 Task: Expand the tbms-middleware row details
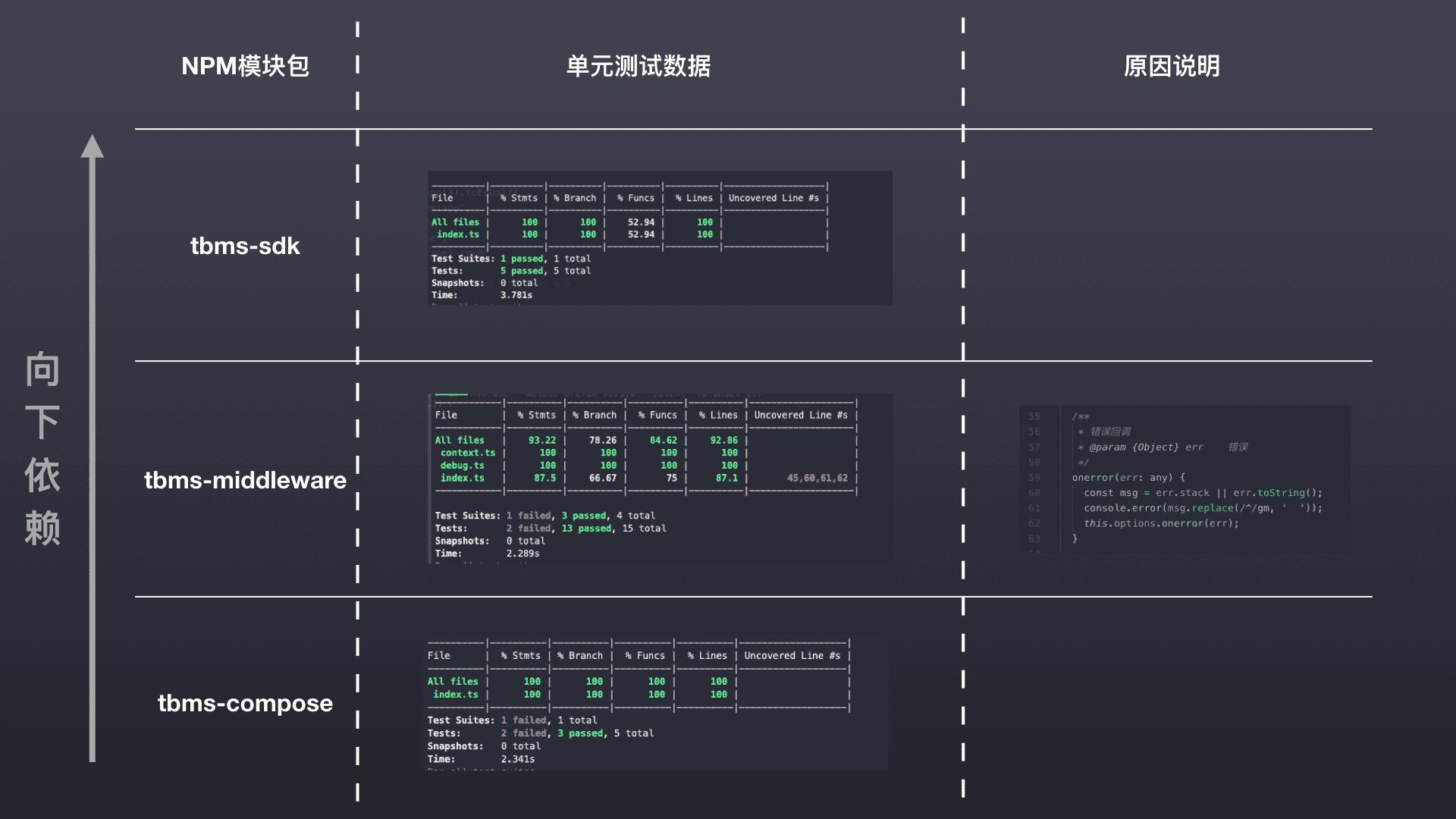click(245, 479)
